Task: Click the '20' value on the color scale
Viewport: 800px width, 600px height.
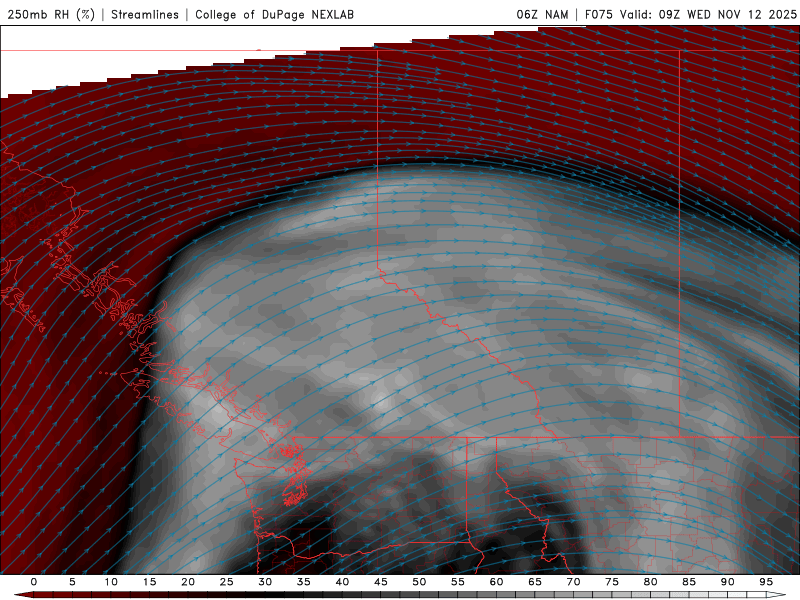Action: tap(188, 582)
